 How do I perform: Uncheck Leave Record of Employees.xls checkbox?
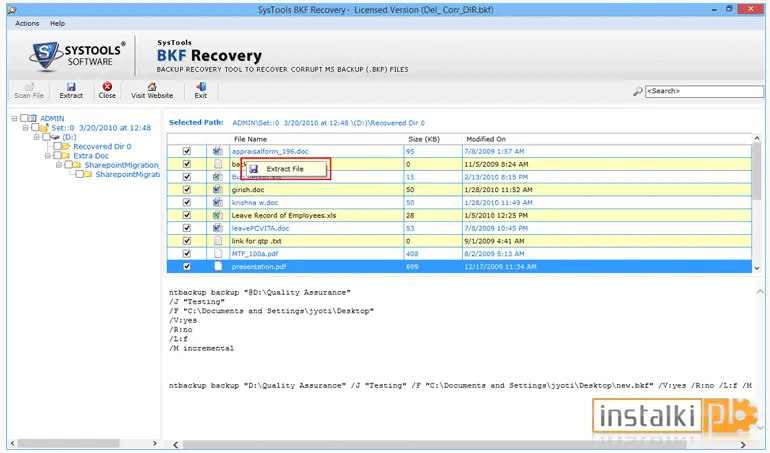coord(187,215)
